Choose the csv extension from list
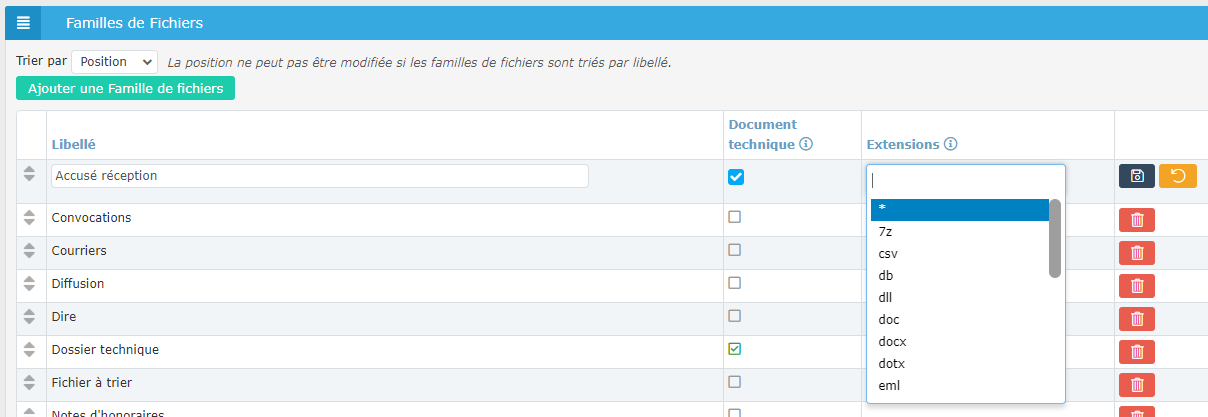 tap(888, 253)
